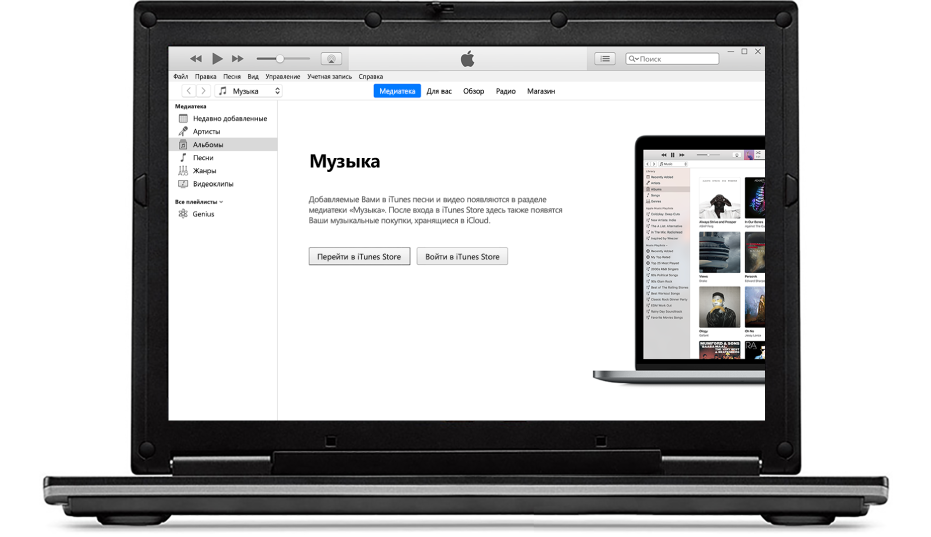Click the rewind previous track button
The height and width of the screenshot is (537, 931).
coord(195,59)
